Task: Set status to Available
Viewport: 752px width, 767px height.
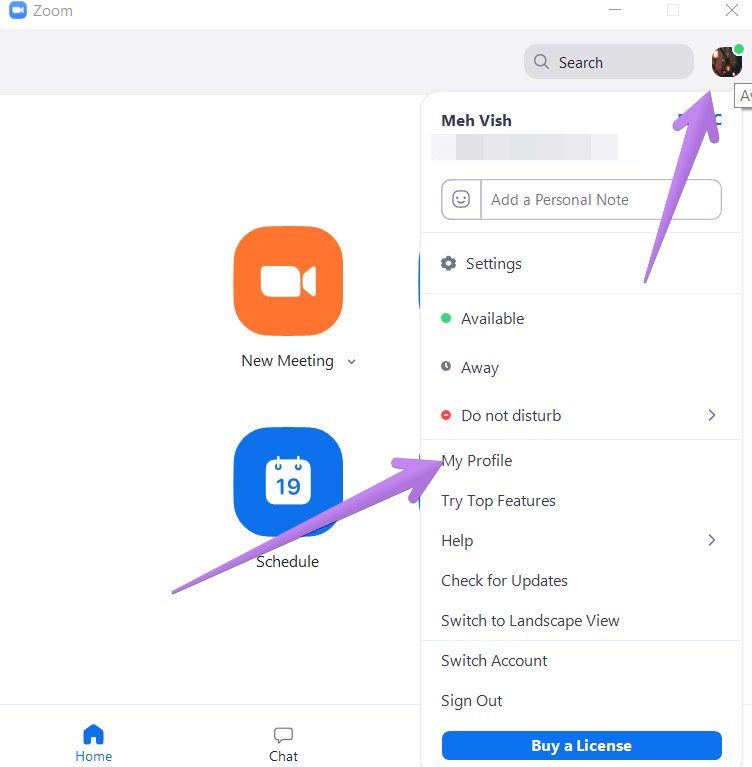Action: click(492, 319)
